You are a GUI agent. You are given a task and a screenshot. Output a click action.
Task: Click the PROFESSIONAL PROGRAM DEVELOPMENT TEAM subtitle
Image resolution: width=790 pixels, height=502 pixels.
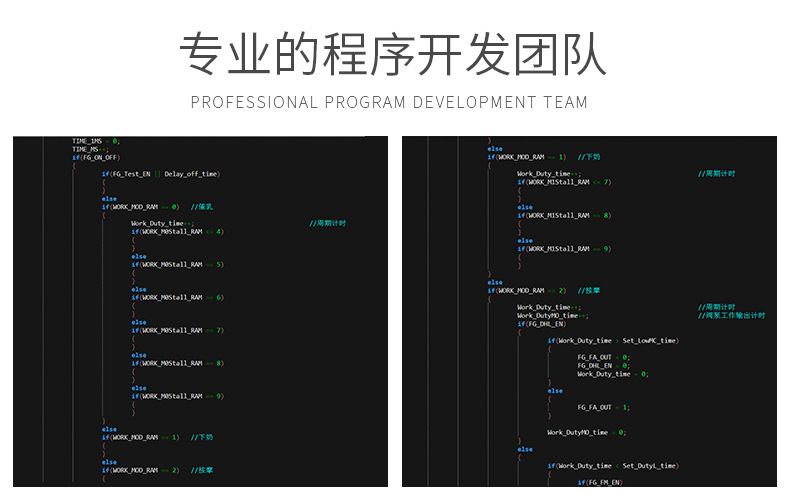[389, 102]
